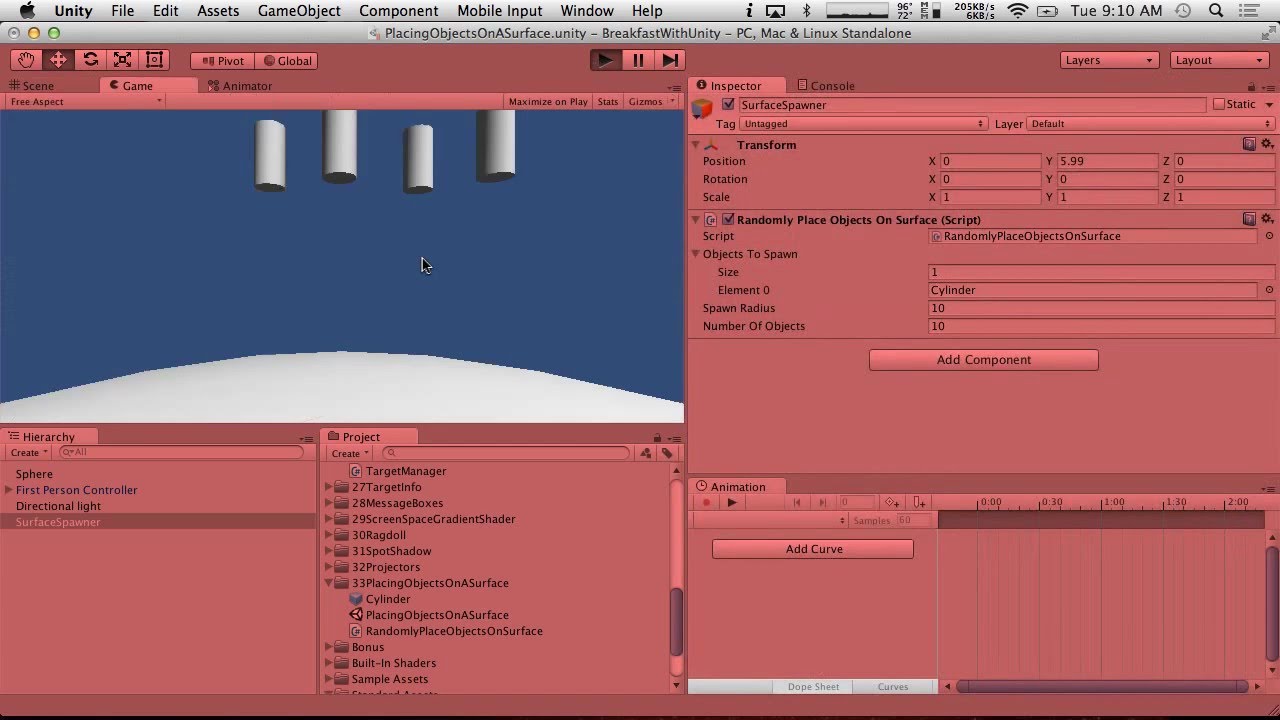Open the Static dropdown arrow
This screenshot has height=720, width=1280.
pyautogui.click(x=1269, y=105)
